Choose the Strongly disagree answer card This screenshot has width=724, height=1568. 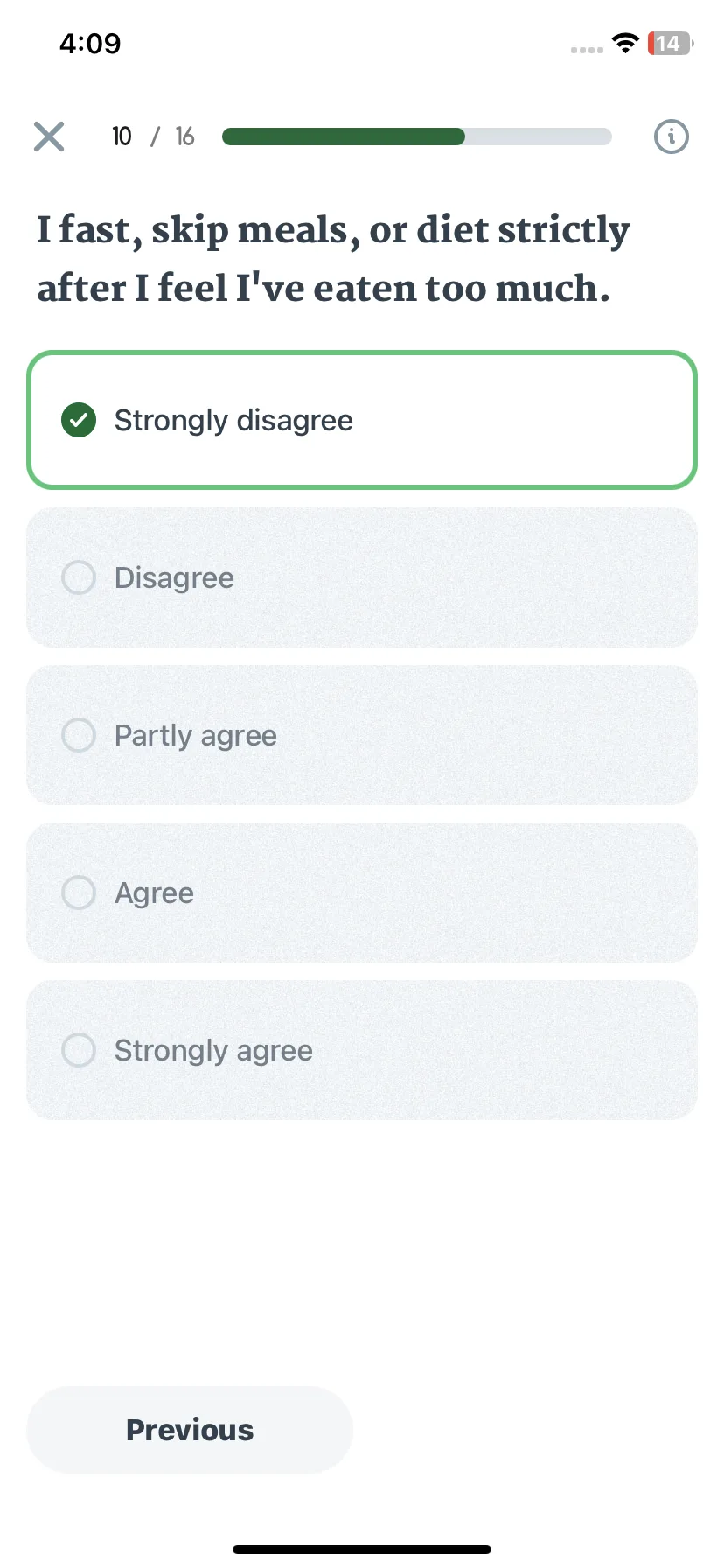pyautogui.click(x=362, y=420)
